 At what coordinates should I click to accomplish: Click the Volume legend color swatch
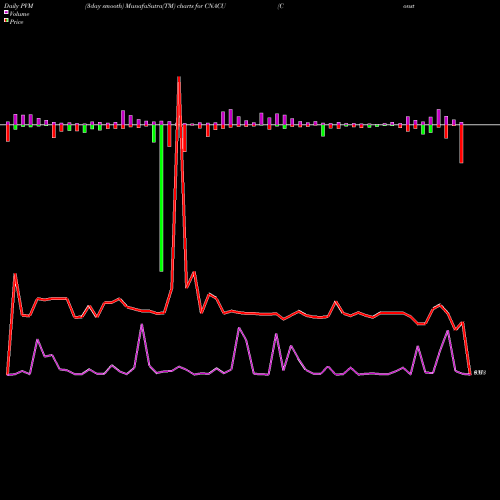tap(6, 13)
